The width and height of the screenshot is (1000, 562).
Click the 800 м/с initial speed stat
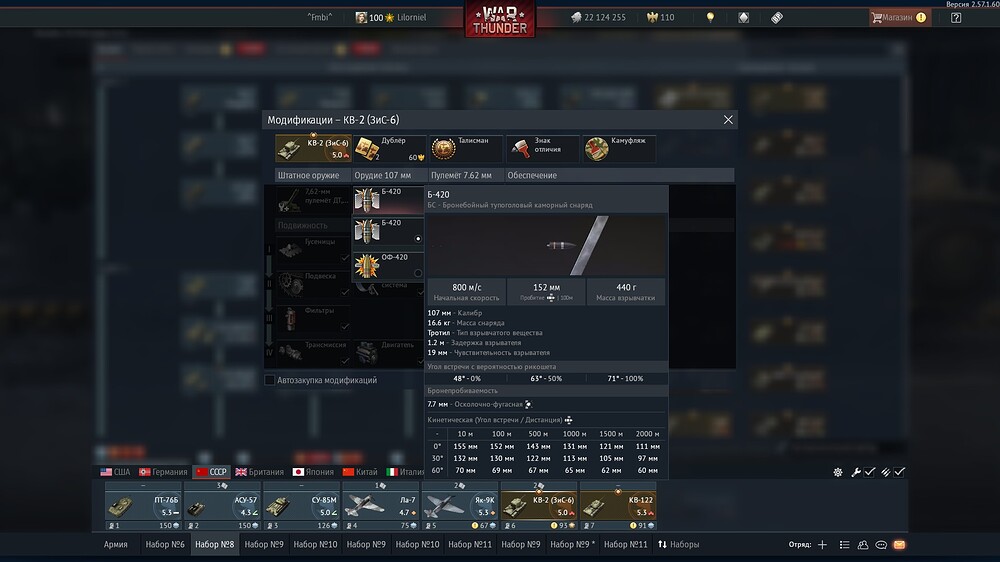click(466, 292)
